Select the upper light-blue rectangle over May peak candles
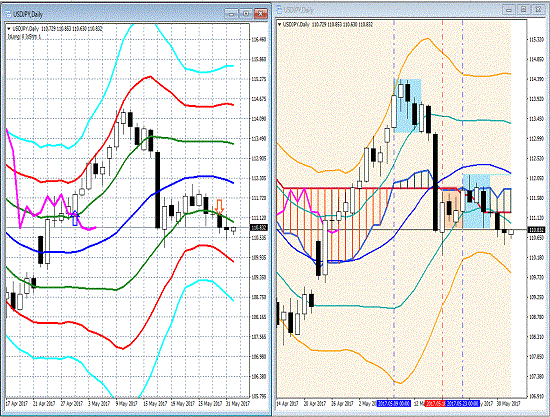 [407, 106]
